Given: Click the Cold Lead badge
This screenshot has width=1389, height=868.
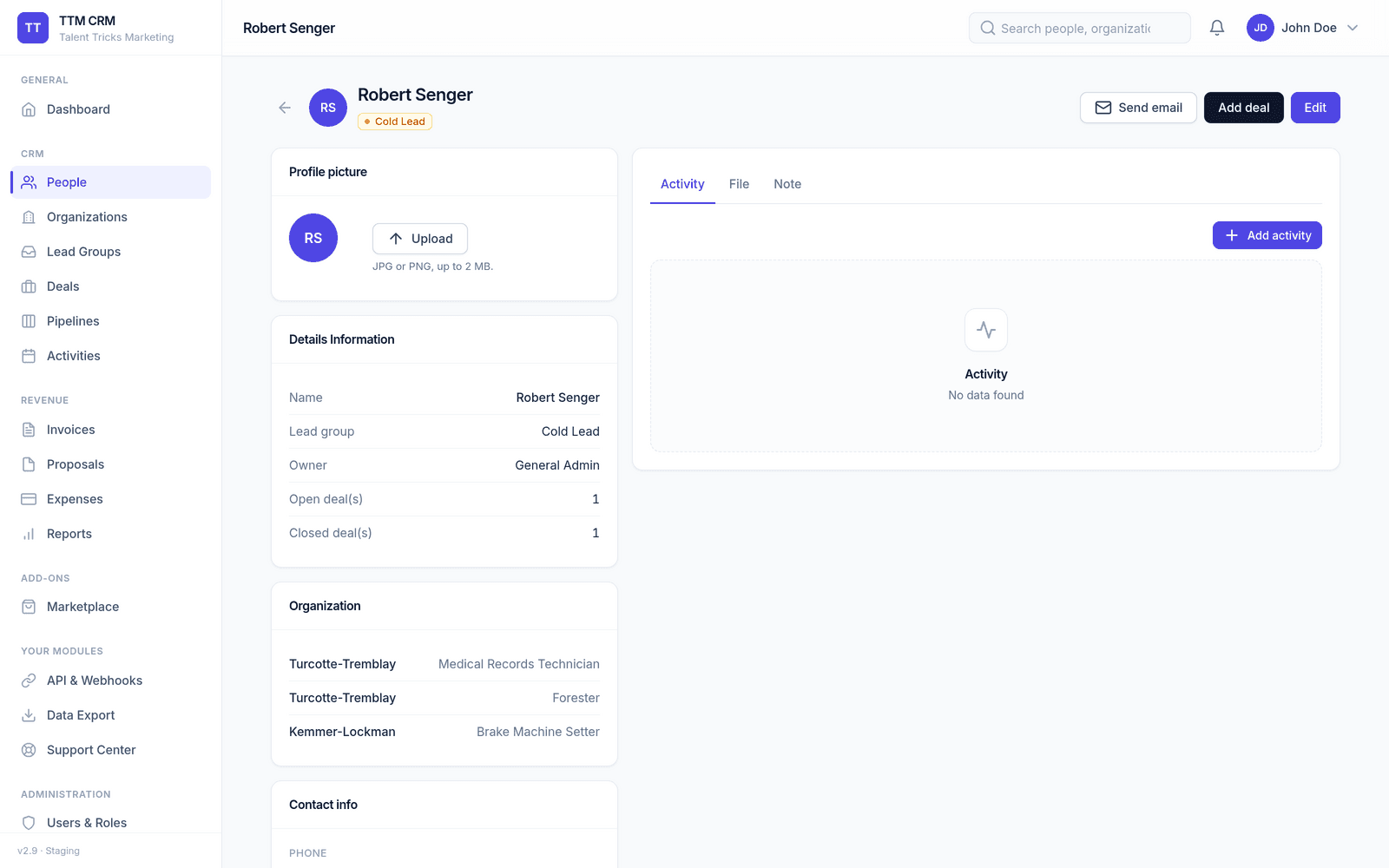Looking at the screenshot, I should point(395,122).
